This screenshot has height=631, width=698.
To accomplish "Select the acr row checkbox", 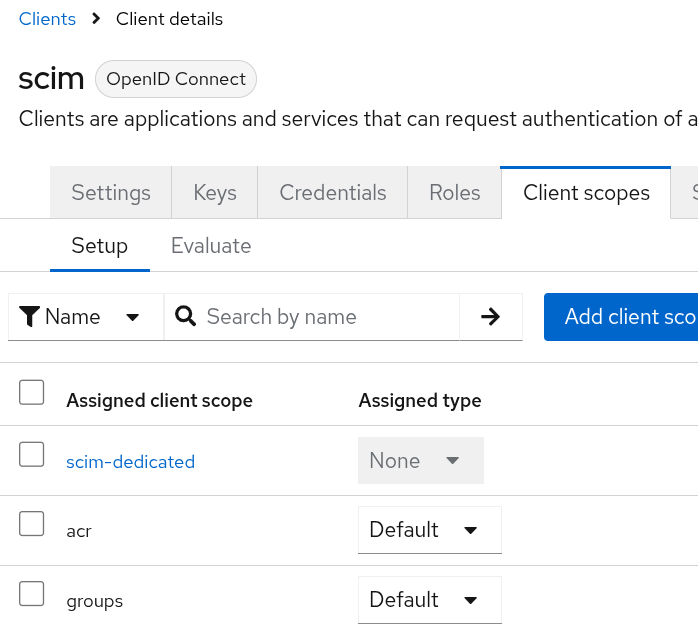I will click(32, 524).
